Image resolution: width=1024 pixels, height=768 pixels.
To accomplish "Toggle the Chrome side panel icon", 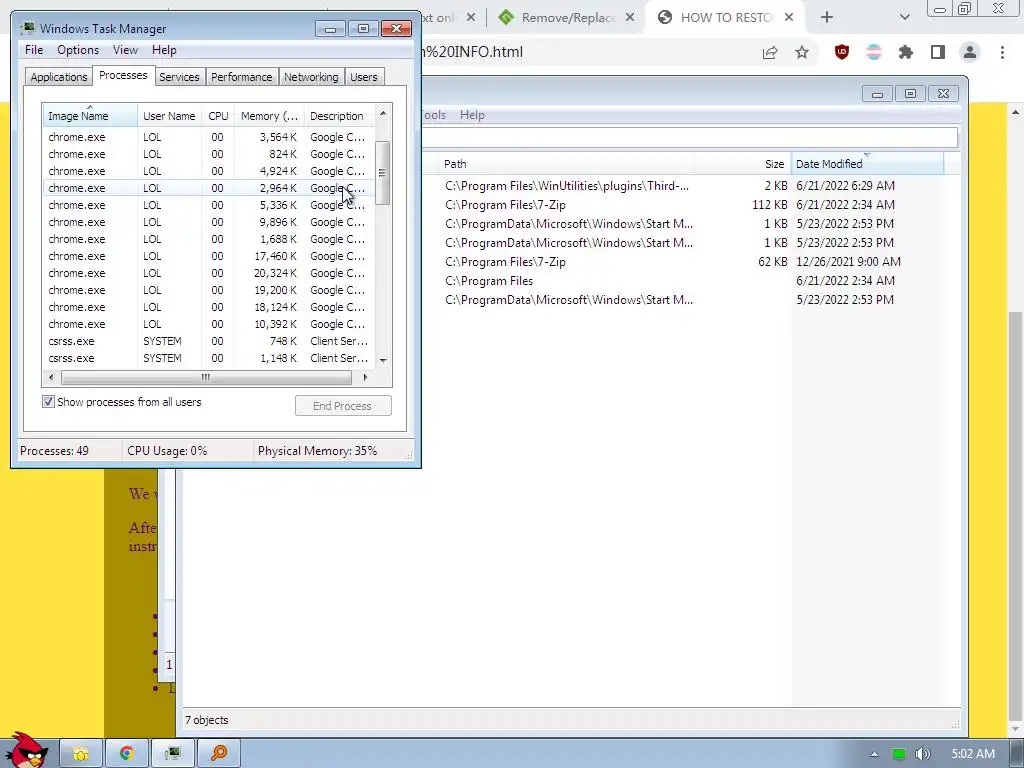I will click(x=938, y=52).
